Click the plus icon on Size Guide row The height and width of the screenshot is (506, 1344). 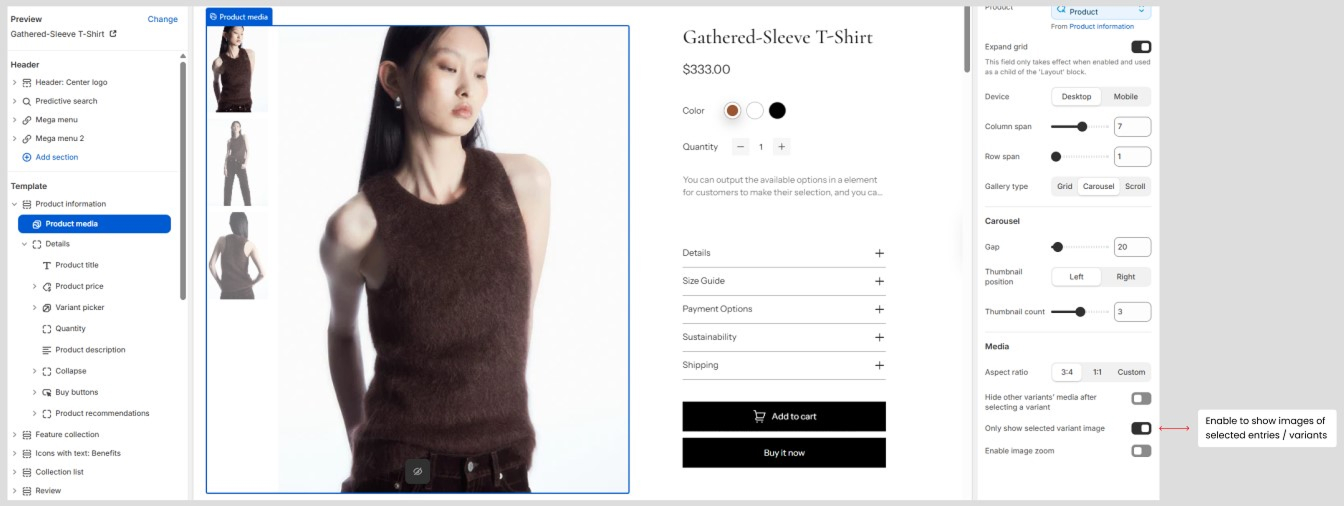pyautogui.click(x=880, y=281)
